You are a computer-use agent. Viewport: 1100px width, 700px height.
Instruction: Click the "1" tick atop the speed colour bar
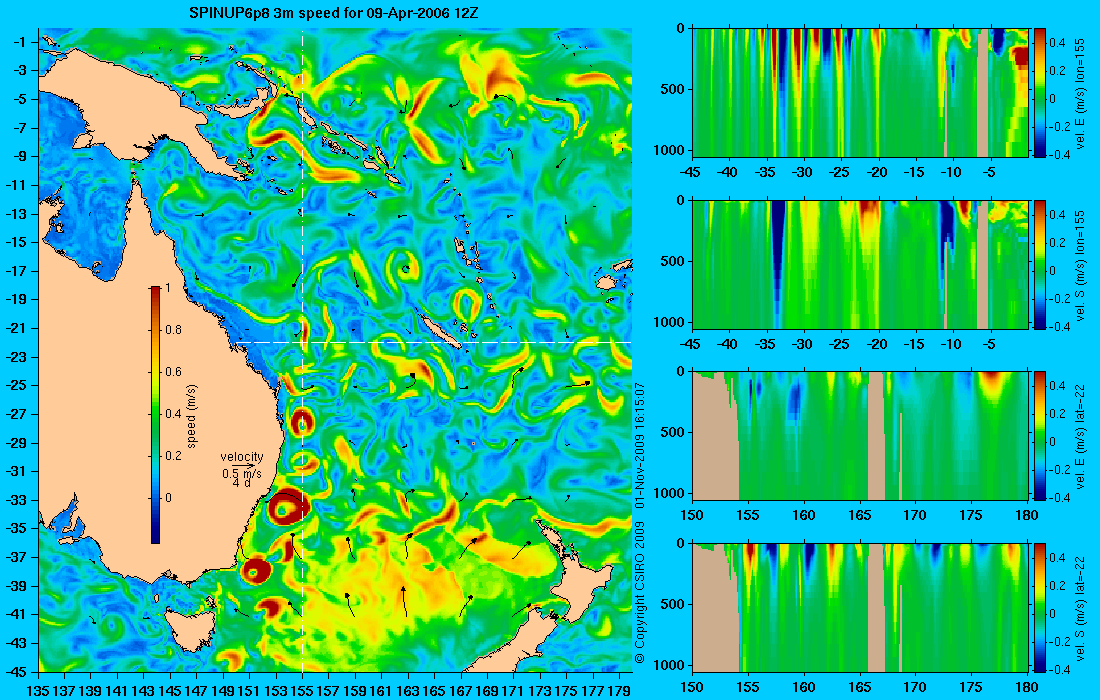(x=167, y=288)
